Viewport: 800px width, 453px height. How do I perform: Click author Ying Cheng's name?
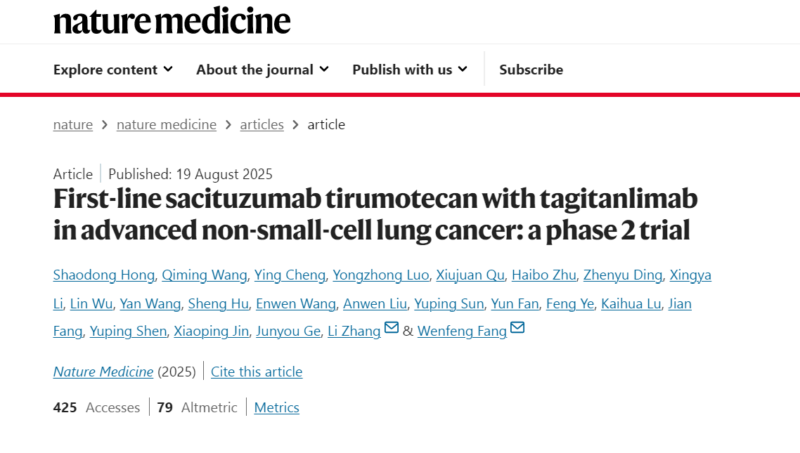pos(290,275)
